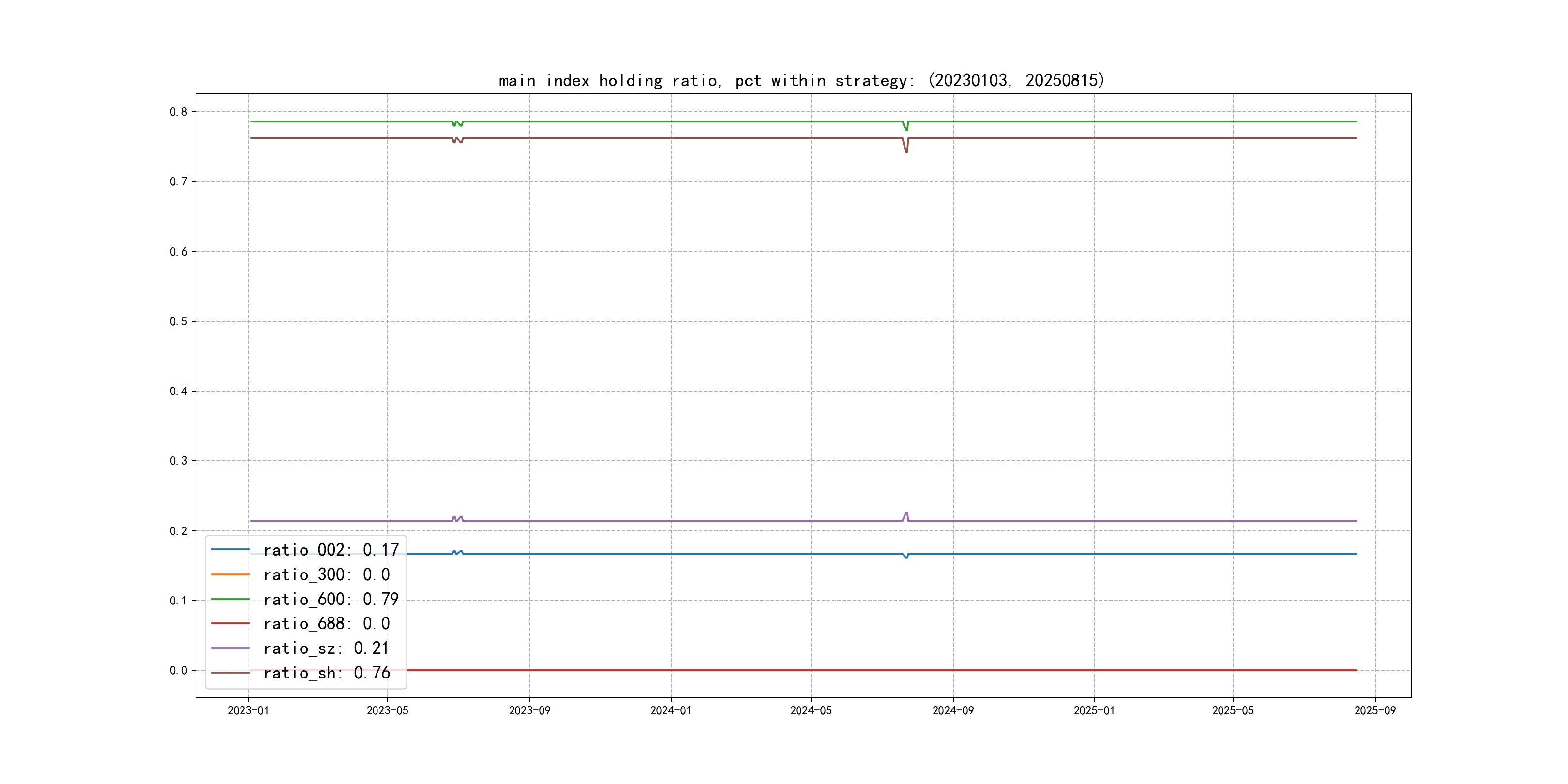Screen dimensions: 1568x784
Task: Click the chart title text
Action: click(801, 80)
